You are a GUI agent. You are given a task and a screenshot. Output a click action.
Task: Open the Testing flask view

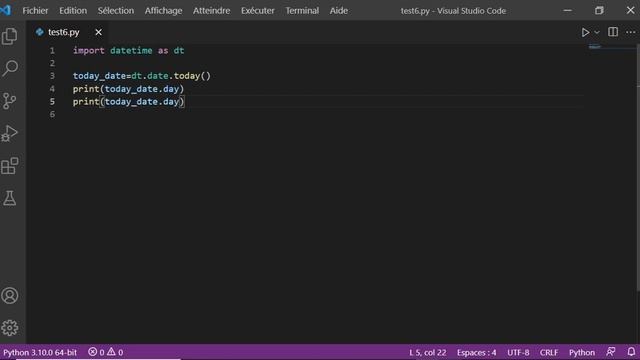click(10, 198)
